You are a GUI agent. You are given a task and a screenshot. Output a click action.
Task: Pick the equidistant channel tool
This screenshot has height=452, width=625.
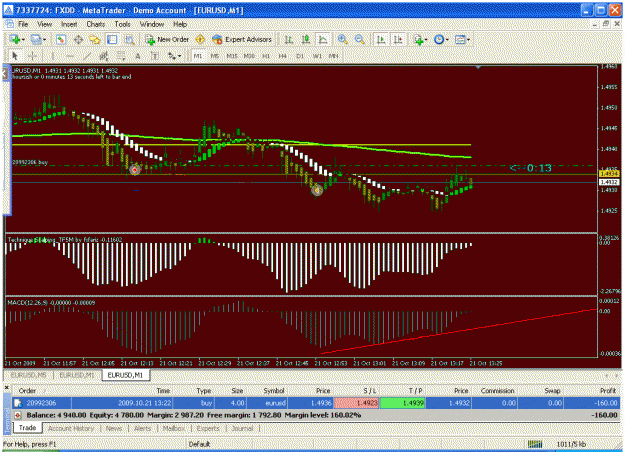[x=104, y=56]
